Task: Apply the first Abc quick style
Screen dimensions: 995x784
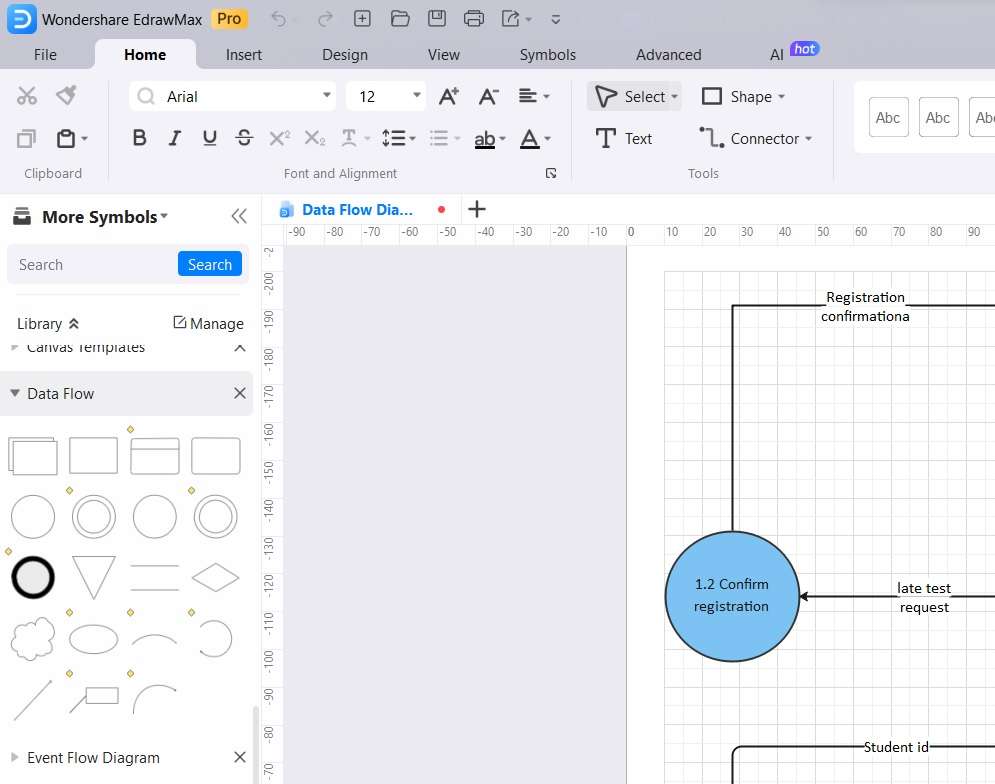Action: 888,117
